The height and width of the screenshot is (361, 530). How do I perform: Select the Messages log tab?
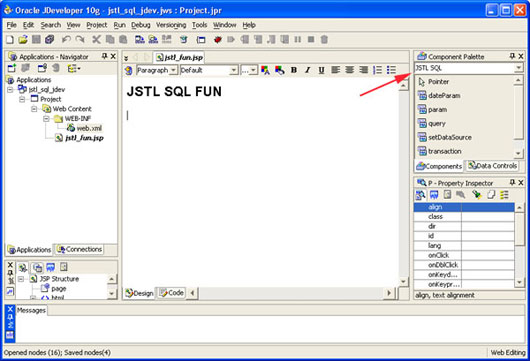pyautogui.click(x=31, y=310)
